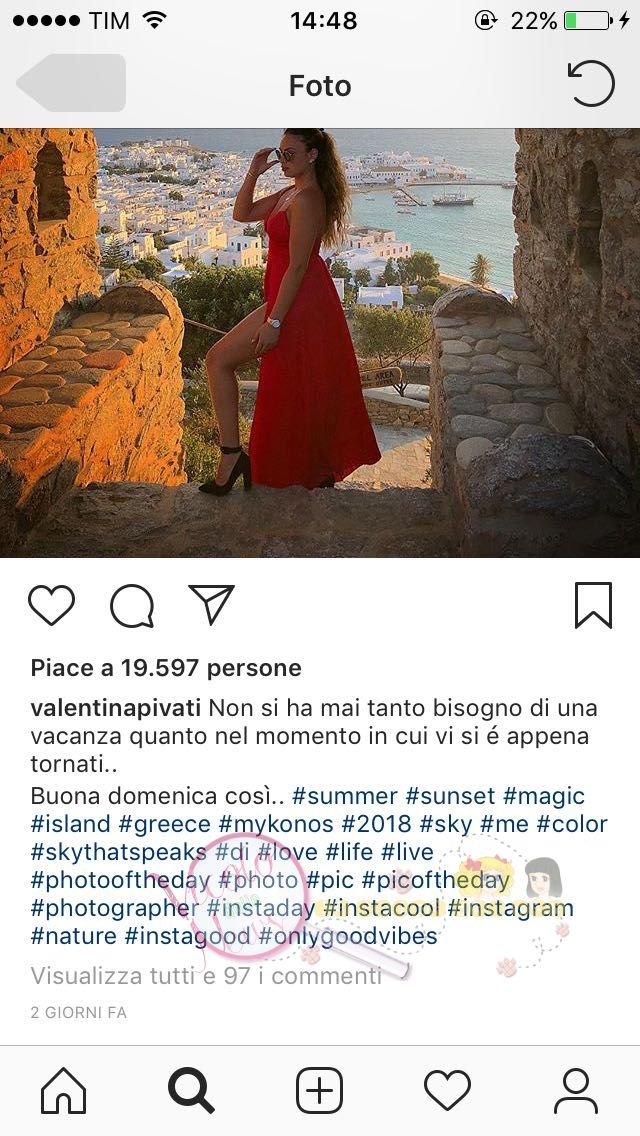Tap the heart like icon under photo
Image resolution: width=640 pixels, height=1136 pixels.
click(51, 605)
